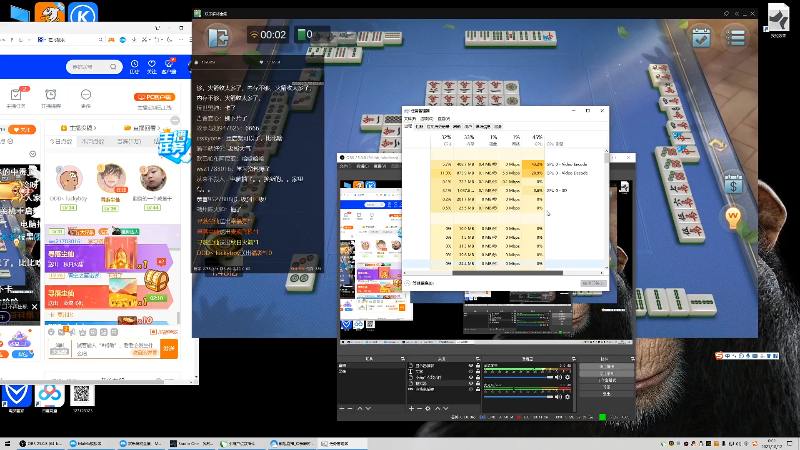Toggle the lock on the topmost OBS source
This screenshot has width=800, height=450.
point(478,366)
